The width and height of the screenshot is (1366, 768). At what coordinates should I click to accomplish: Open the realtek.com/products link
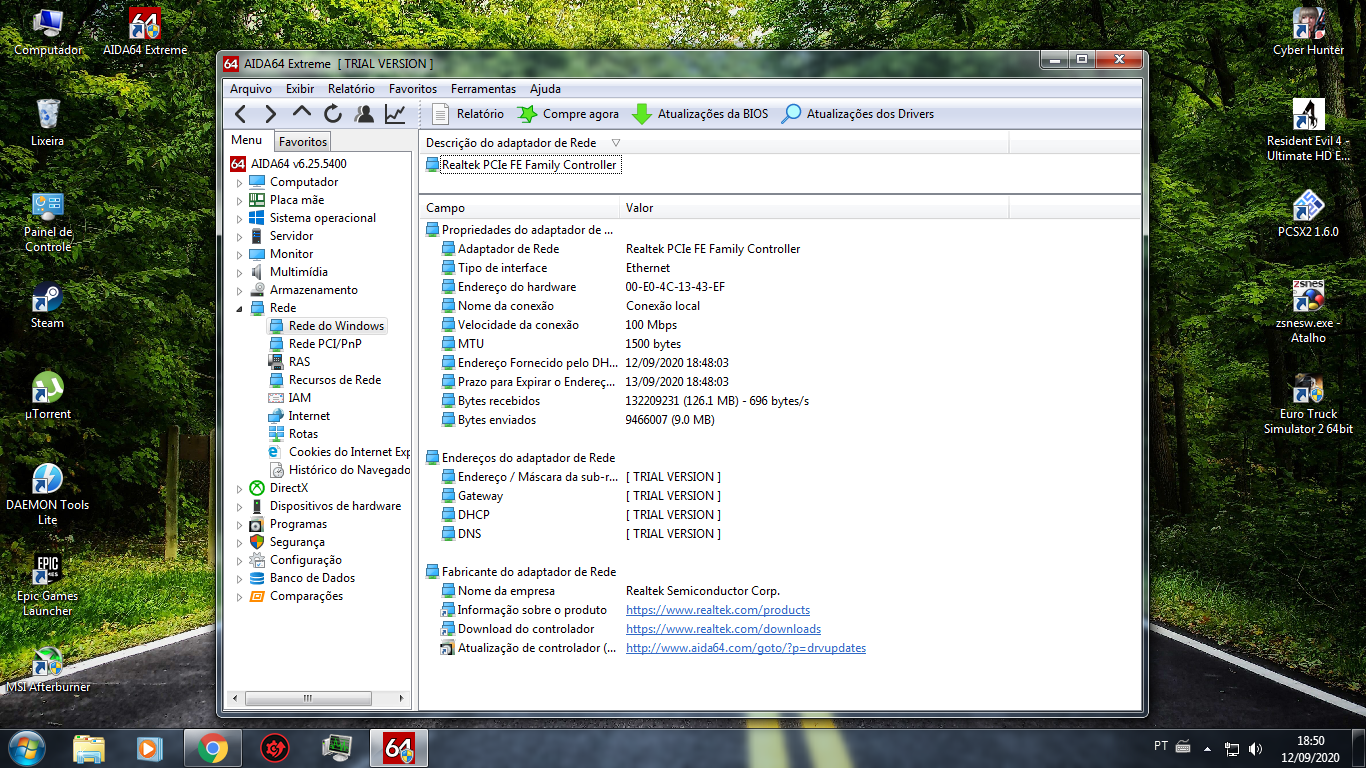click(718, 610)
